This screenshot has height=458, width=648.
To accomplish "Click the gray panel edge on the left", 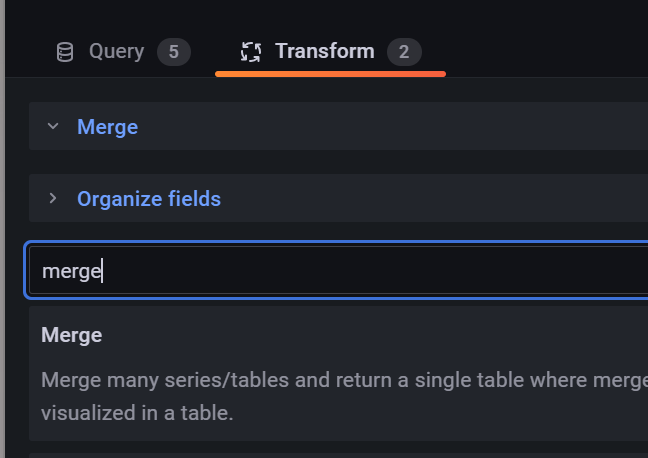I will pyautogui.click(x=2, y=229).
